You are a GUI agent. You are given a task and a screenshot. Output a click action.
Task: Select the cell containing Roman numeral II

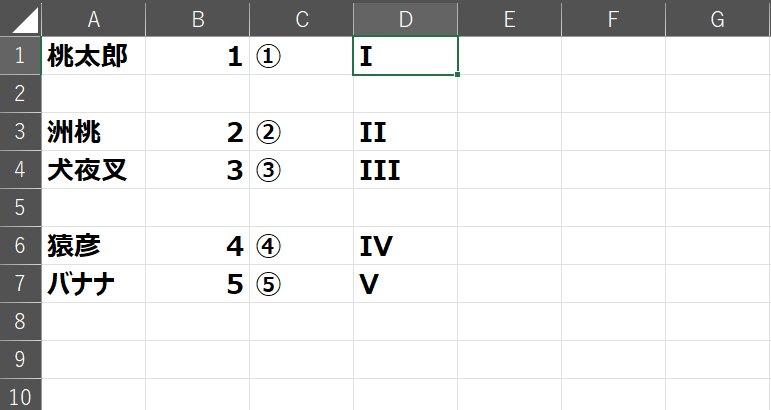pyautogui.click(x=405, y=132)
